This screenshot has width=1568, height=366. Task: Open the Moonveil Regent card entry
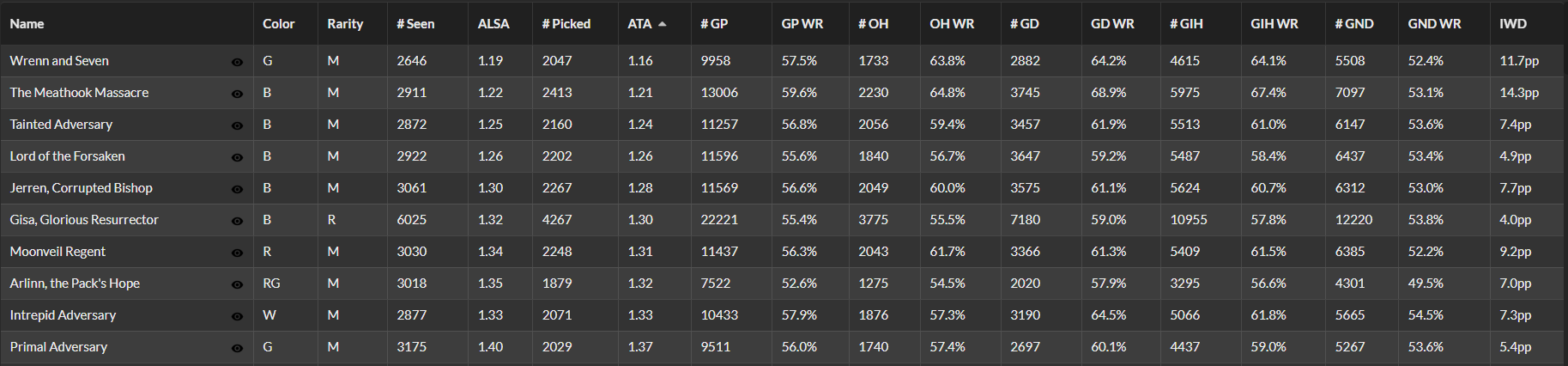point(58,252)
